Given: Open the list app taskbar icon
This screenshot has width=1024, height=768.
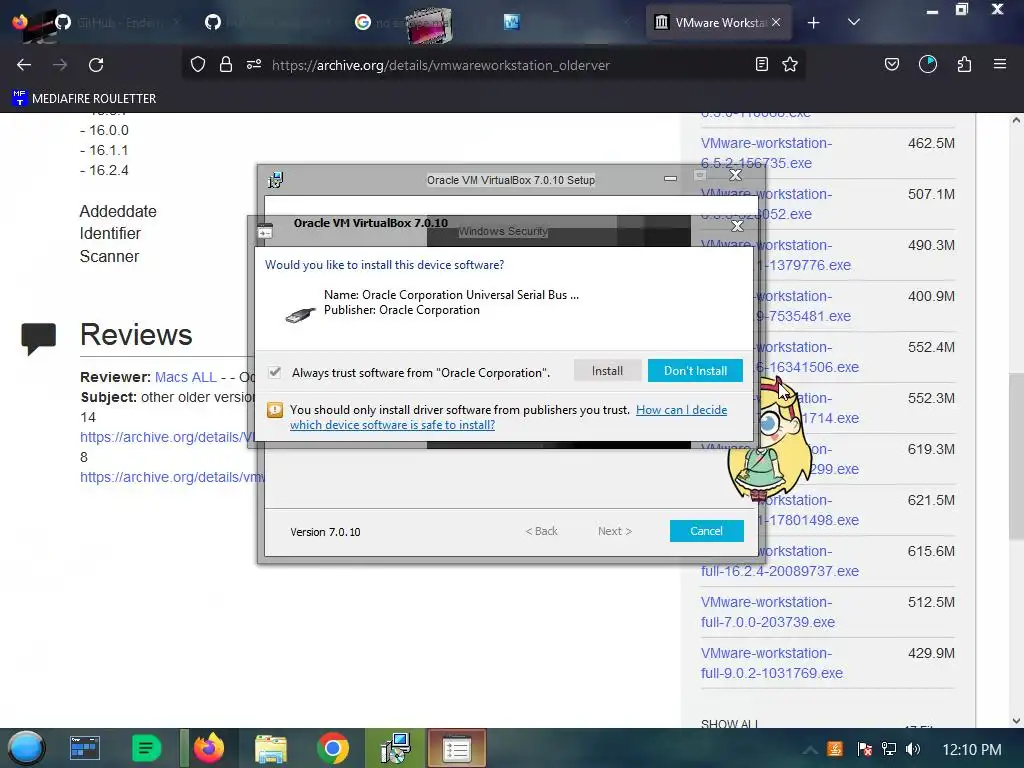Looking at the screenshot, I should pos(456,748).
